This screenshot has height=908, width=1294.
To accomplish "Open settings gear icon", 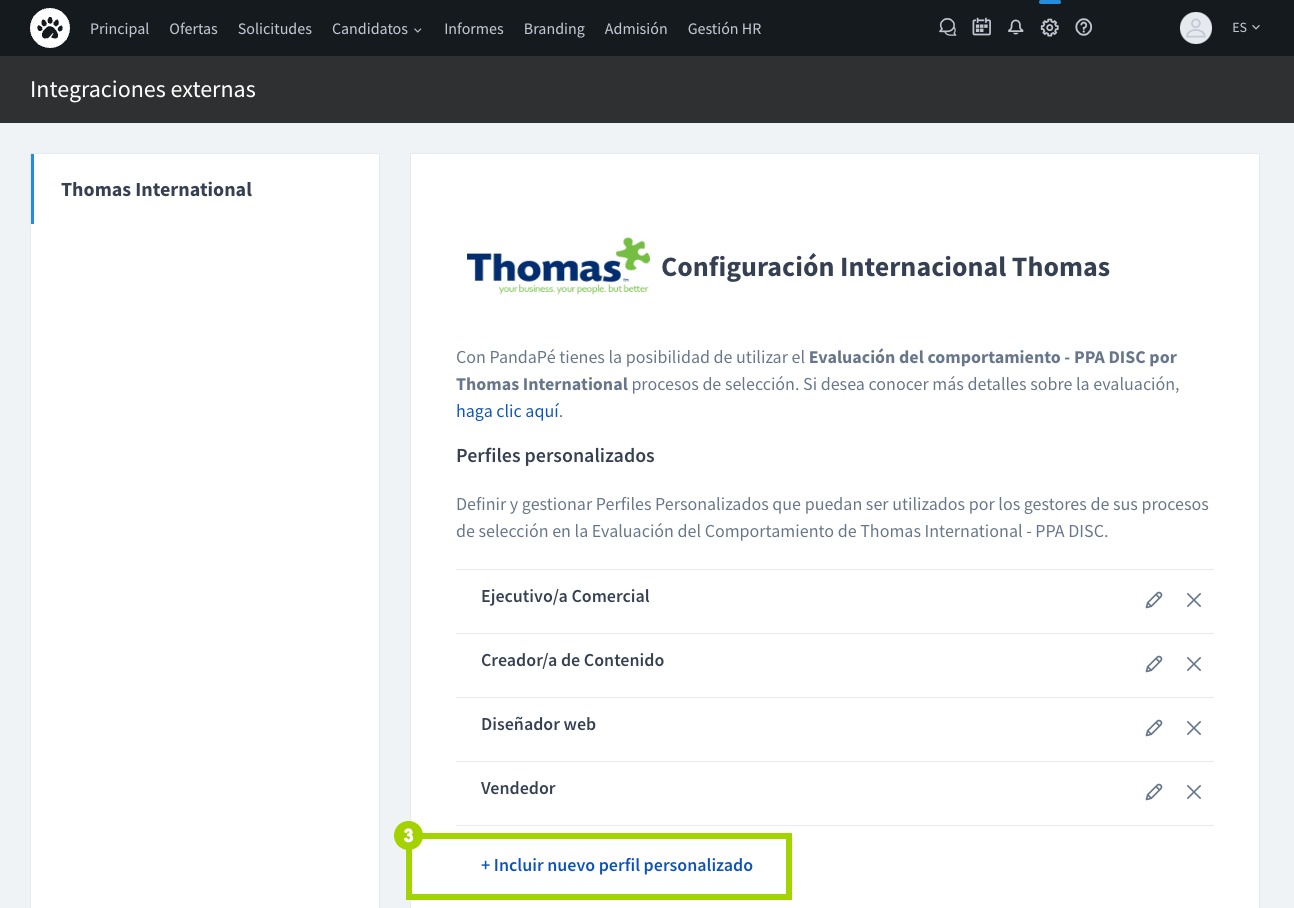I will coord(1049,28).
